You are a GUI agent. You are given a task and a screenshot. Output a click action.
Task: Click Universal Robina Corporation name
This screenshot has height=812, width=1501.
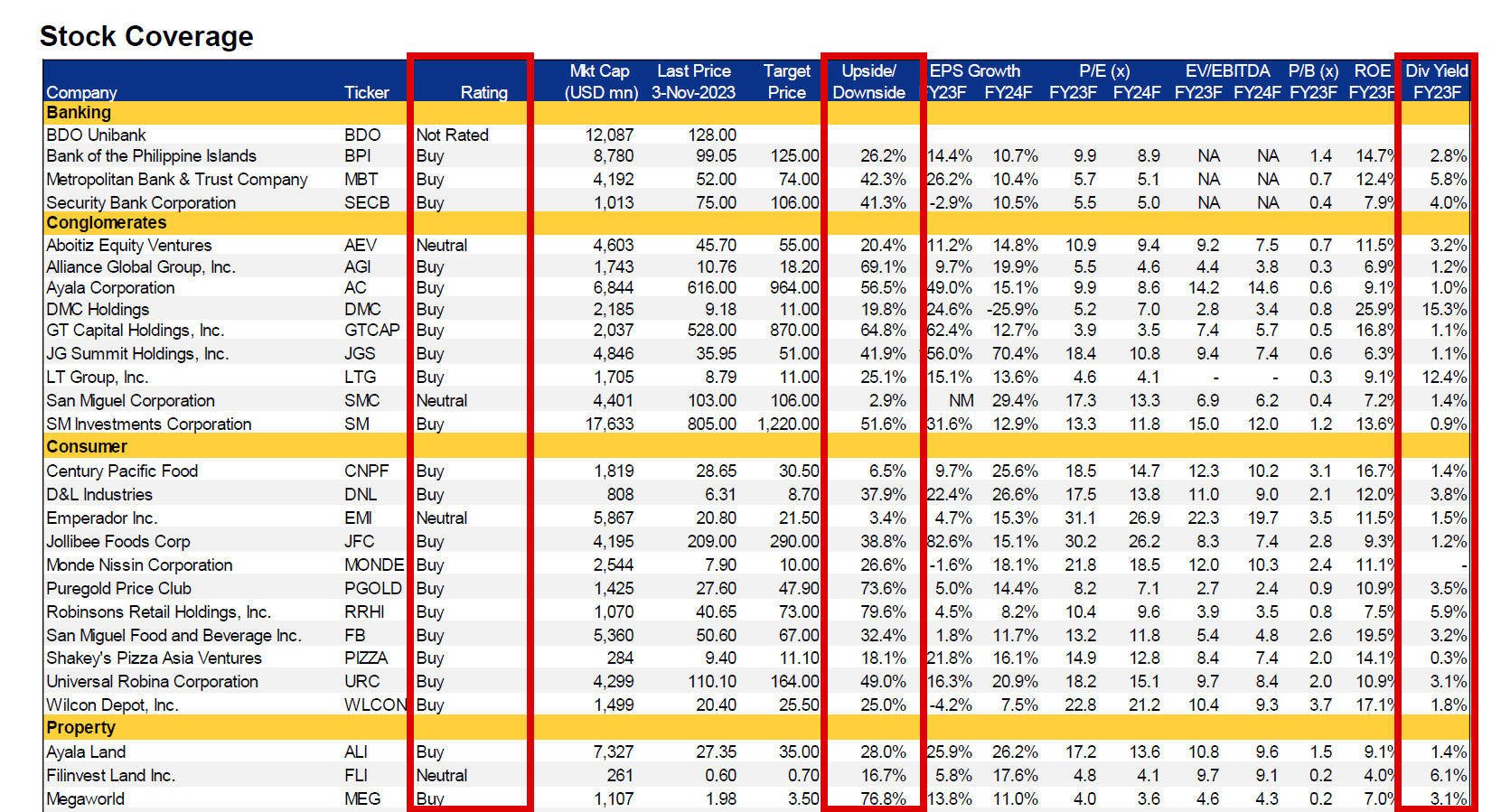pos(152,682)
